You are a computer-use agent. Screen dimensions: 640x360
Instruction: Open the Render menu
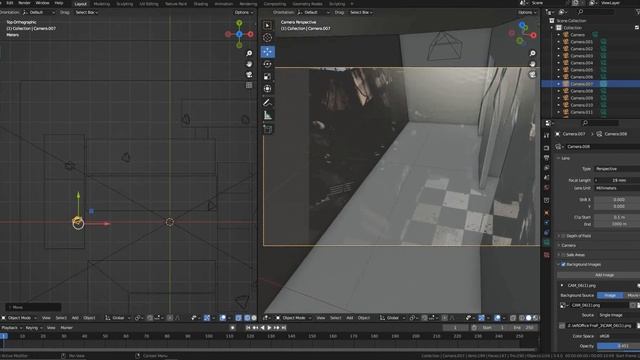(24, 3)
